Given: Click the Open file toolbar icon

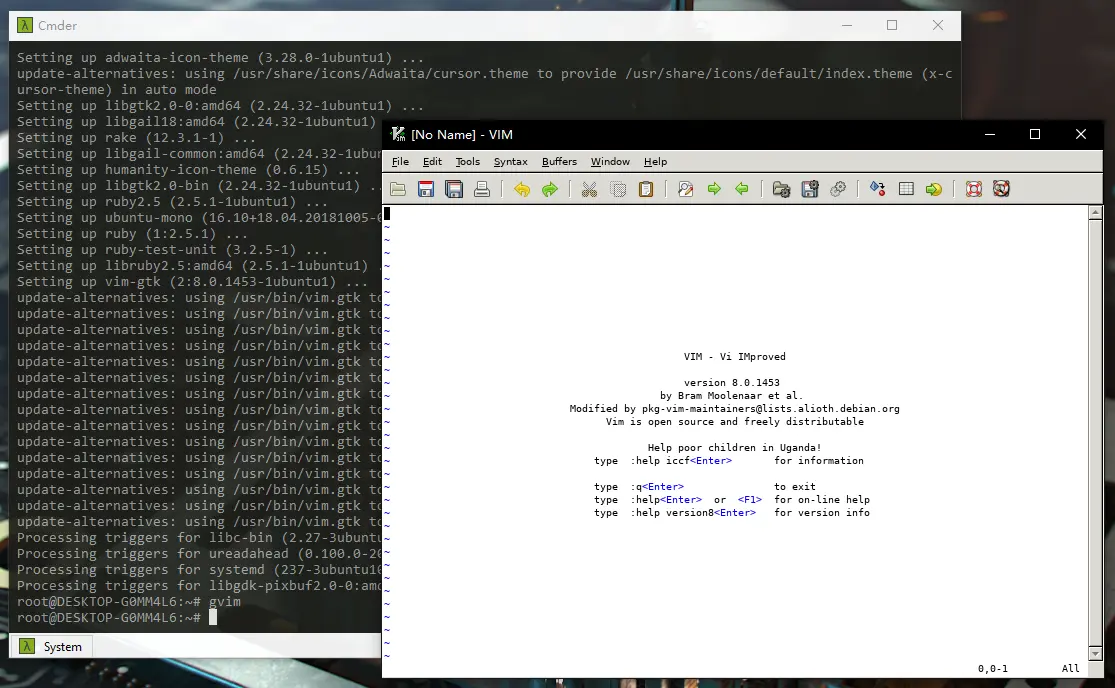Looking at the screenshot, I should pyautogui.click(x=398, y=189).
